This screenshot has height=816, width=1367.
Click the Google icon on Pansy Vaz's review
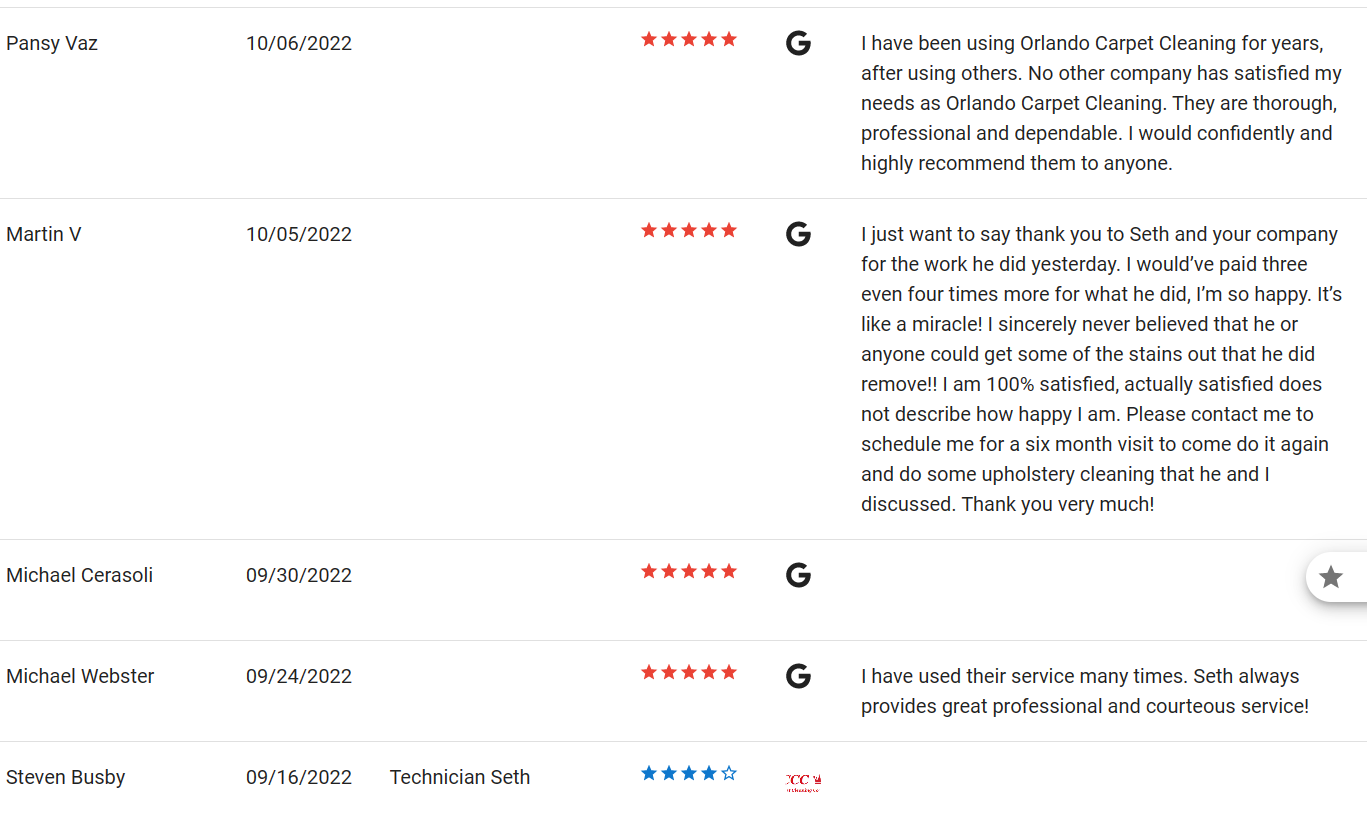[x=798, y=43]
